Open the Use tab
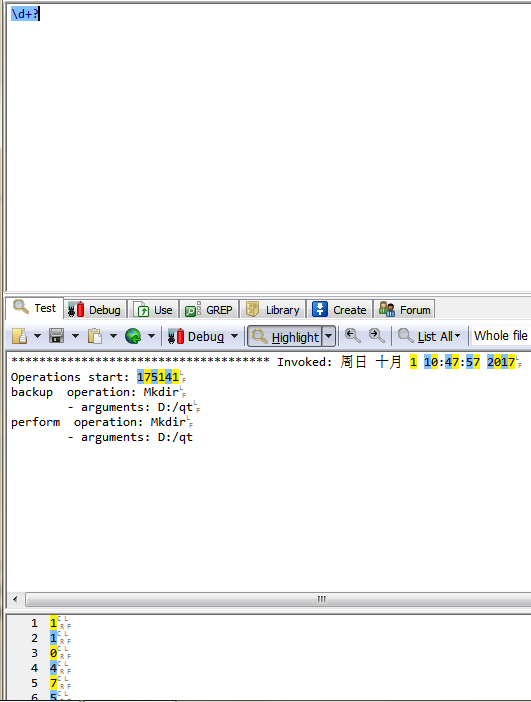The width and height of the screenshot is (531, 702). point(154,309)
